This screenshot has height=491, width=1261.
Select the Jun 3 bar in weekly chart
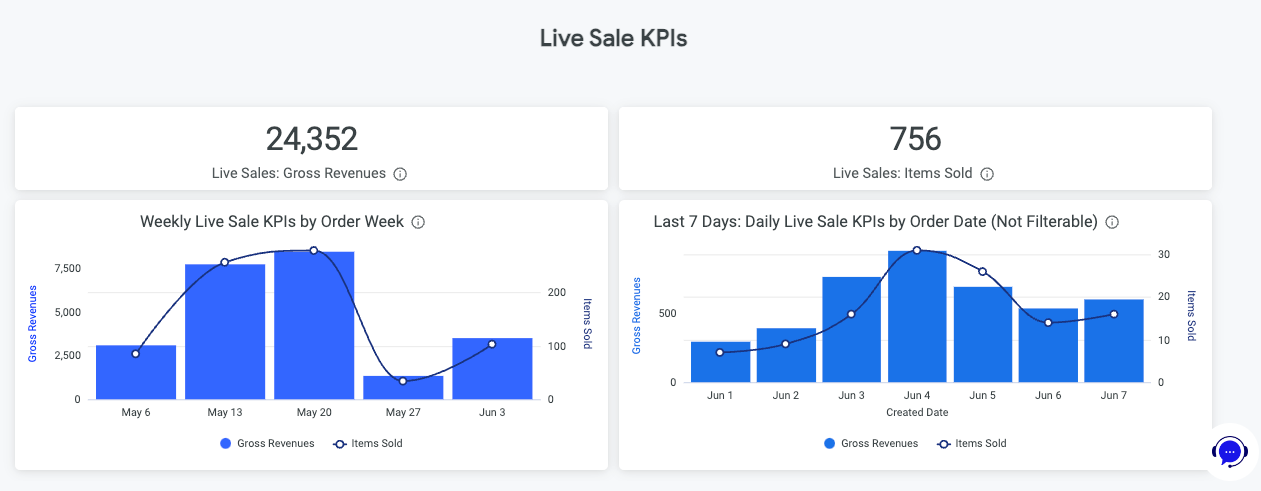click(492, 370)
